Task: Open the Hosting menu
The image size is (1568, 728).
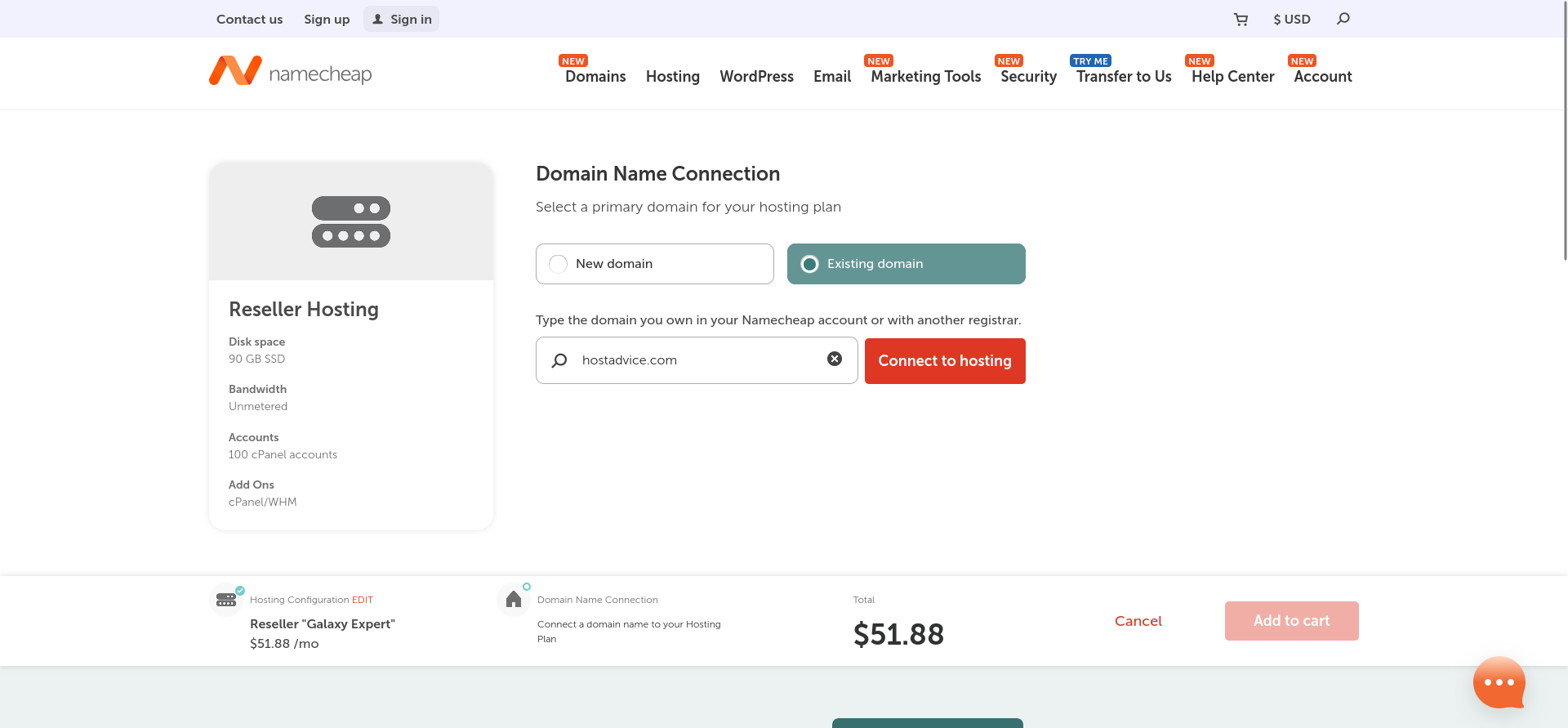Action: (673, 76)
